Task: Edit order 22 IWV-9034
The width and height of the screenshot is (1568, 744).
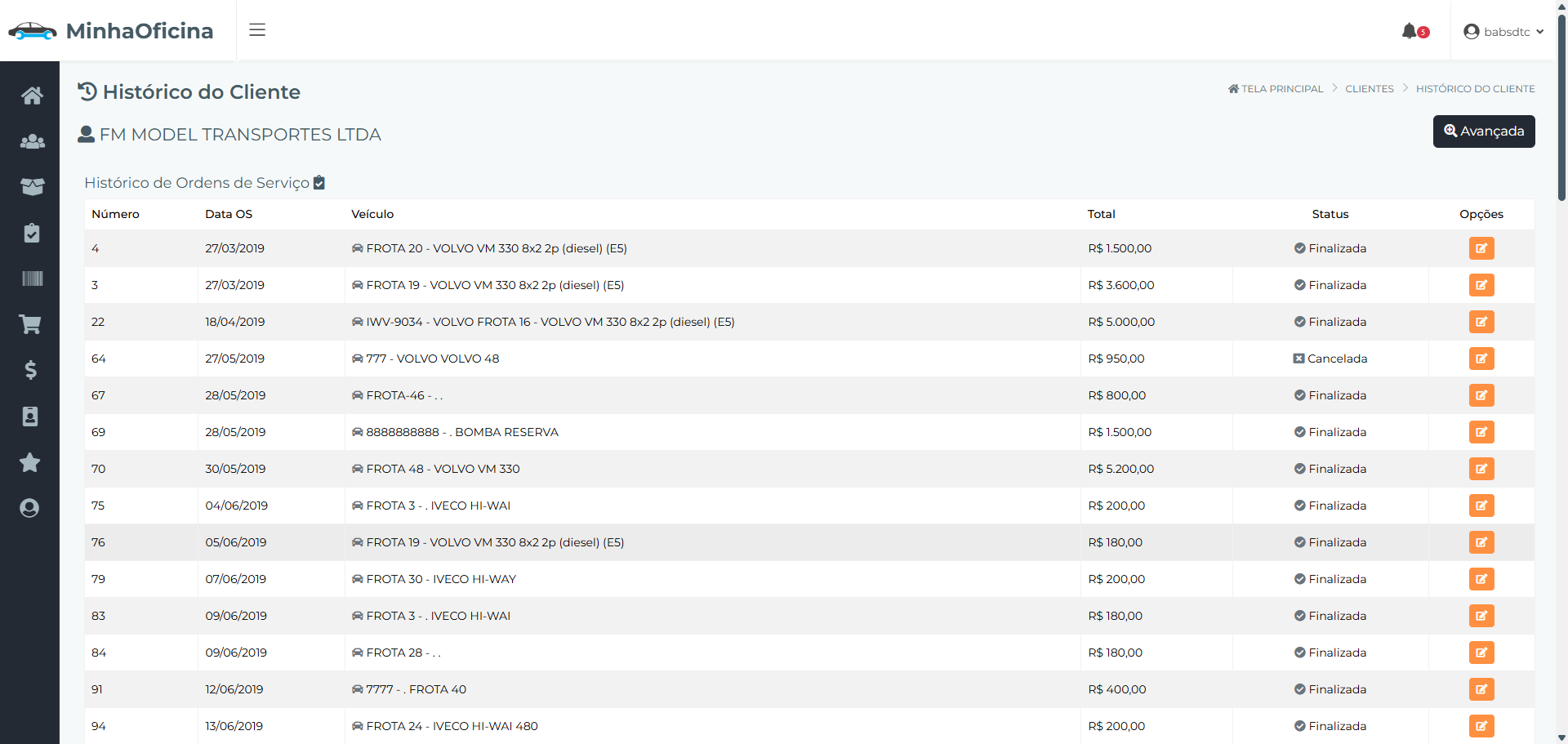Action: click(x=1481, y=322)
